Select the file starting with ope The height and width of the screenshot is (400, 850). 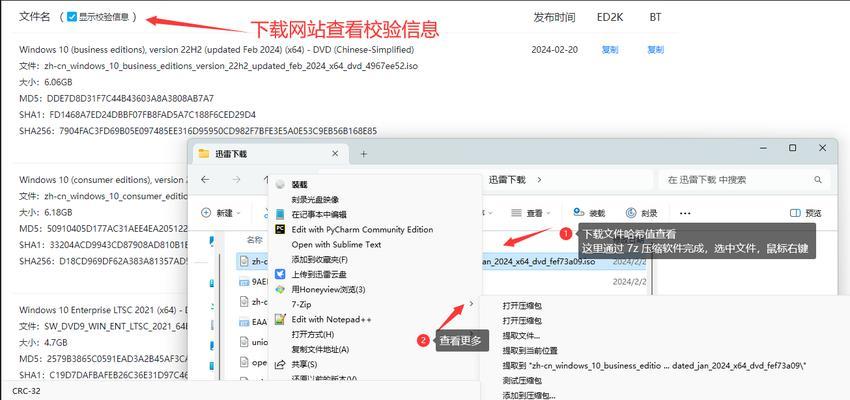[x=253, y=363]
